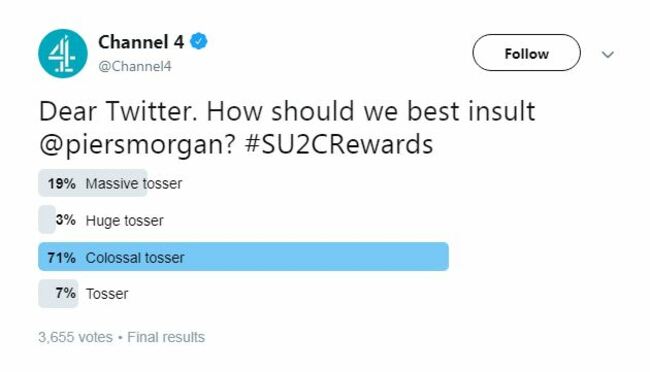
Task: Open the #SU2CRewards hashtag
Action: pyautogui.click(x=339, y=144)
